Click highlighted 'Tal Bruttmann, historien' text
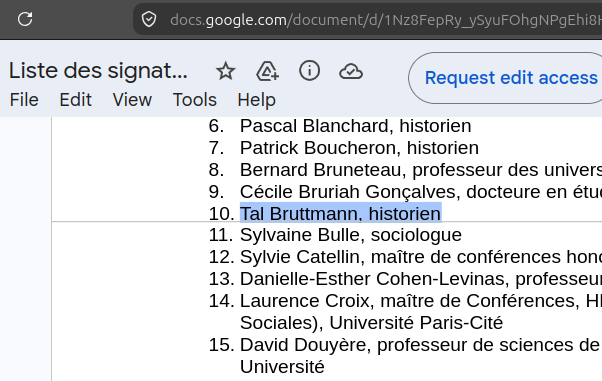 coord(341,214)
